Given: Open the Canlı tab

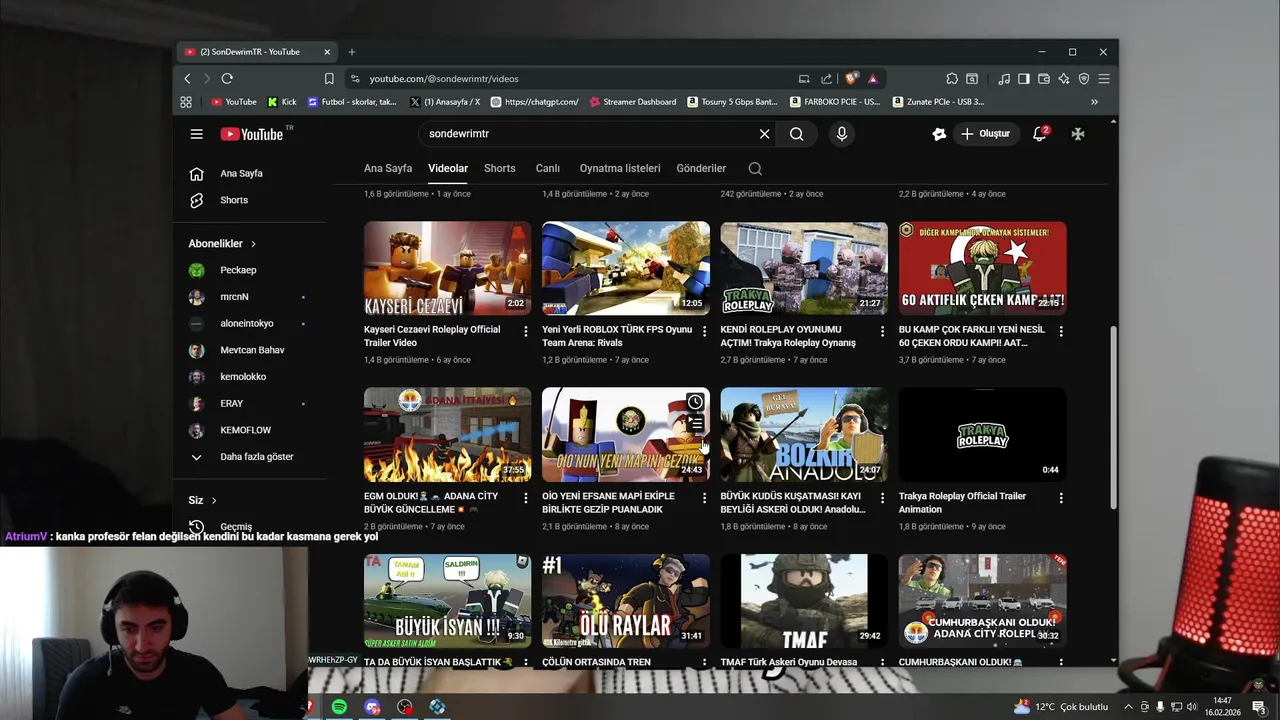Looking at the screenshot, I should click(548, 169).
